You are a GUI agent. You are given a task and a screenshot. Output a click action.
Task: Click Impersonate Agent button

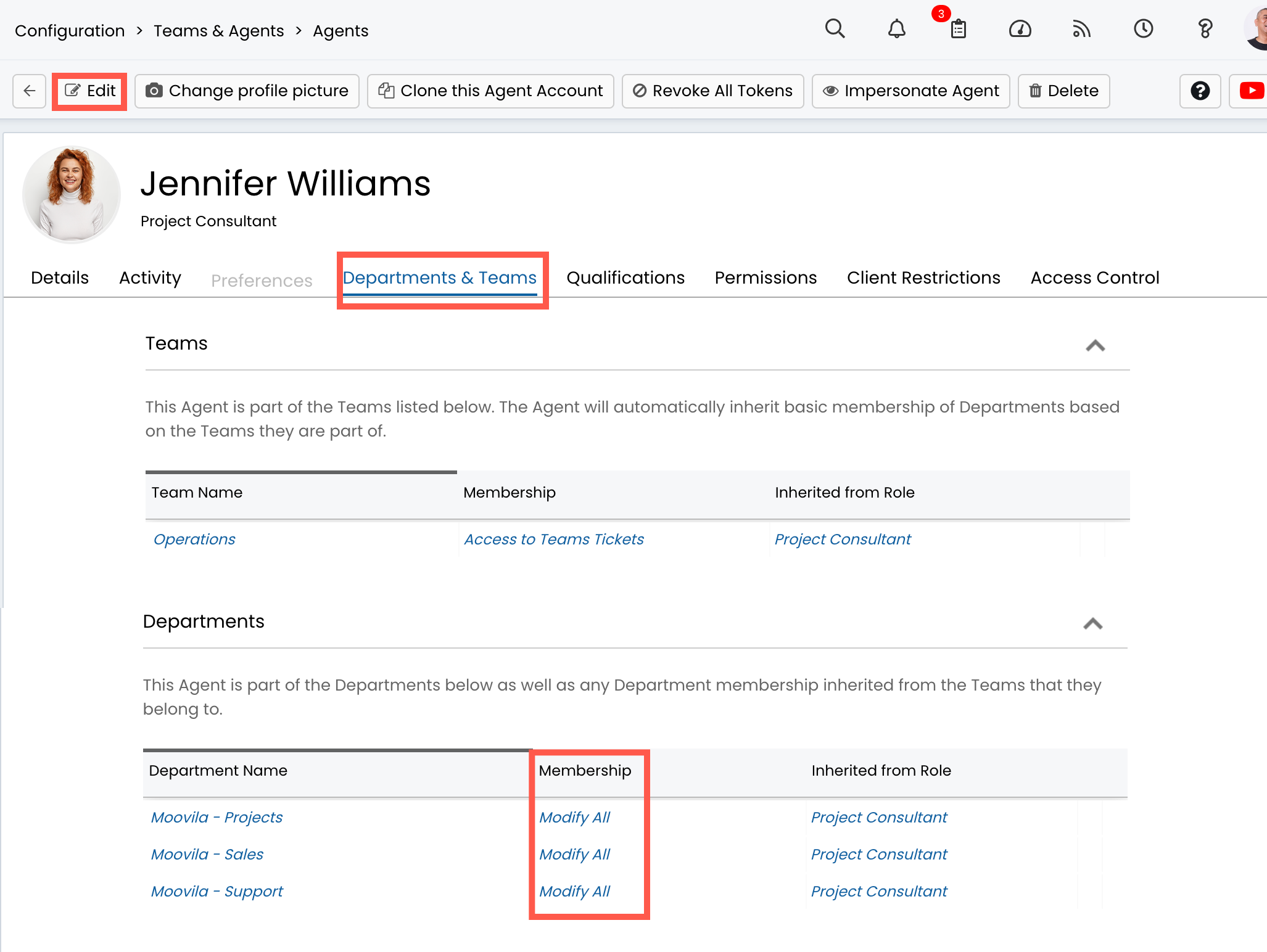(x=911, y=91)
